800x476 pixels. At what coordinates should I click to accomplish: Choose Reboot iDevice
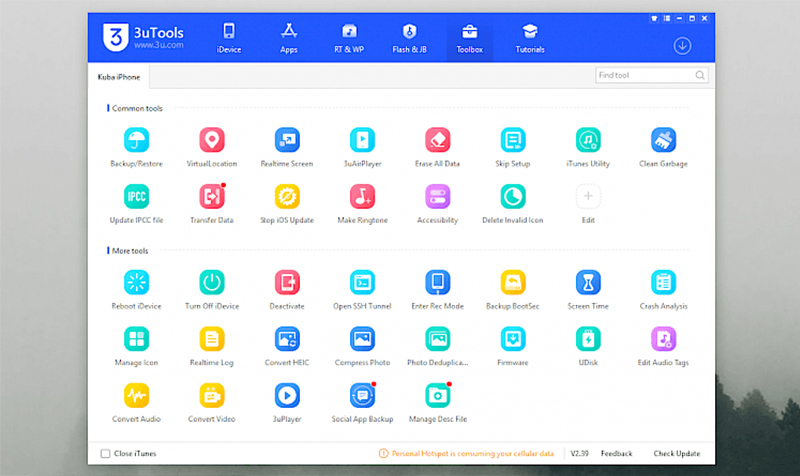136,282
